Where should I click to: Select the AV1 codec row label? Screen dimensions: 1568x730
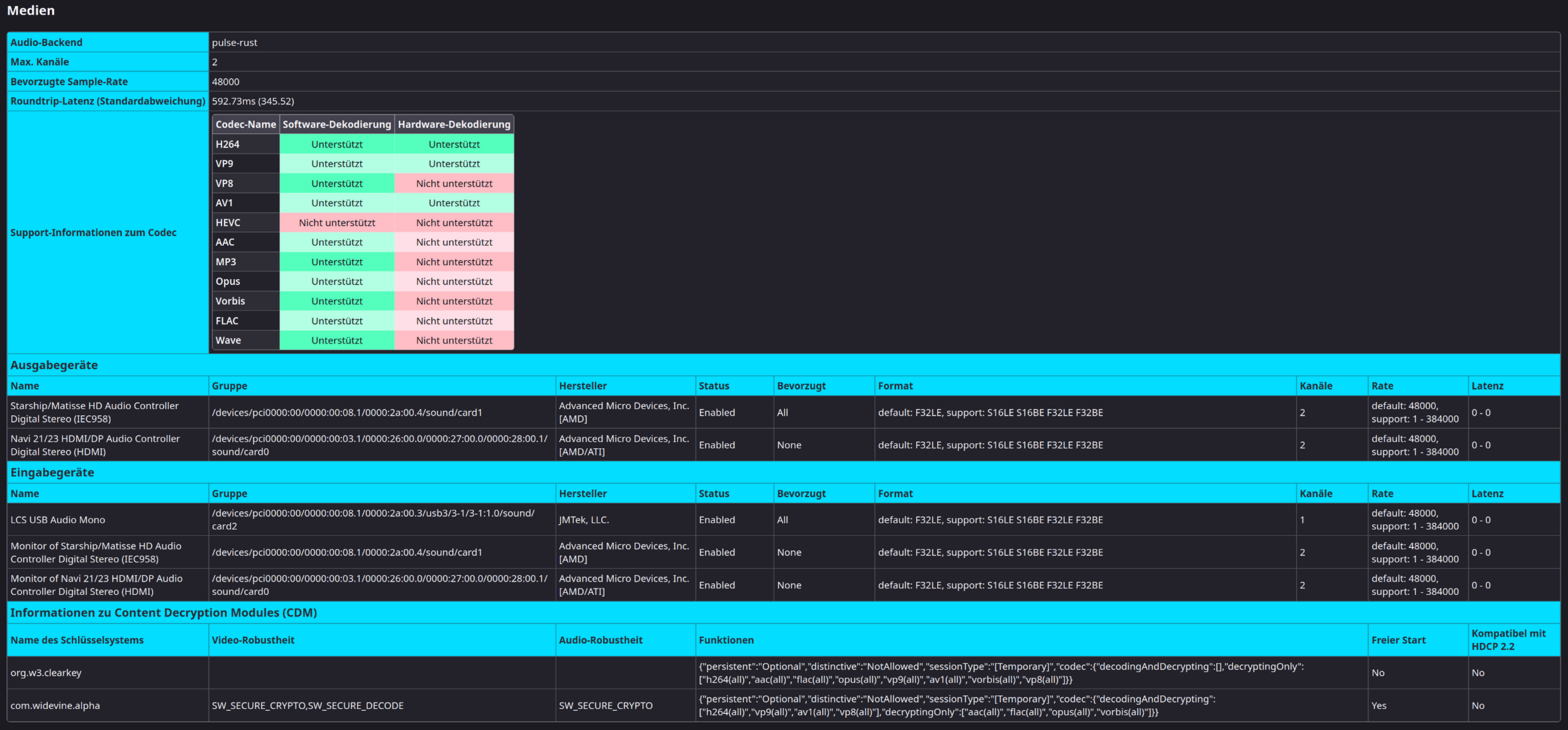tap(224, 203)
